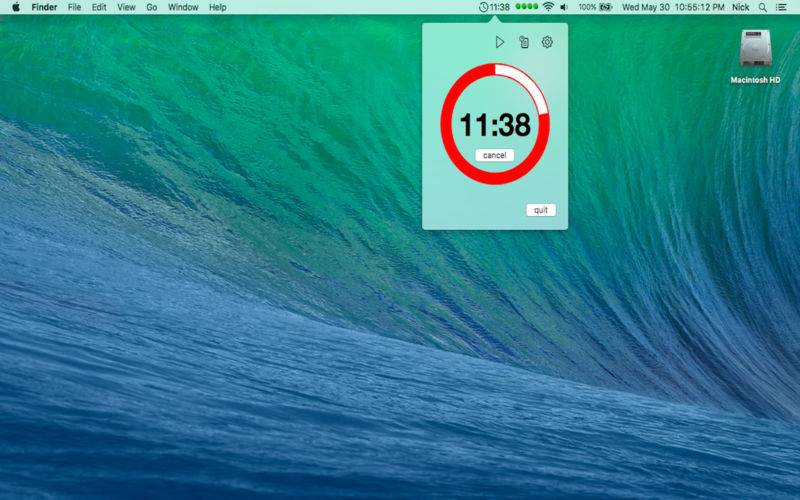Open the Edit menu
Screen dimensions: 800x500
[x=99, y=7]
